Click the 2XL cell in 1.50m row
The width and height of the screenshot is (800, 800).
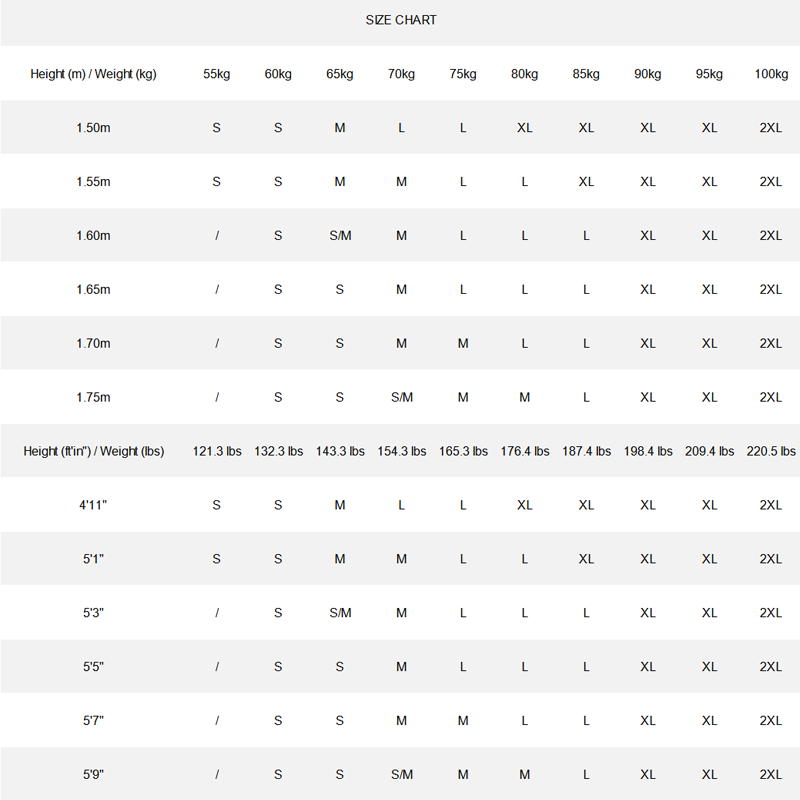(770, 128)
